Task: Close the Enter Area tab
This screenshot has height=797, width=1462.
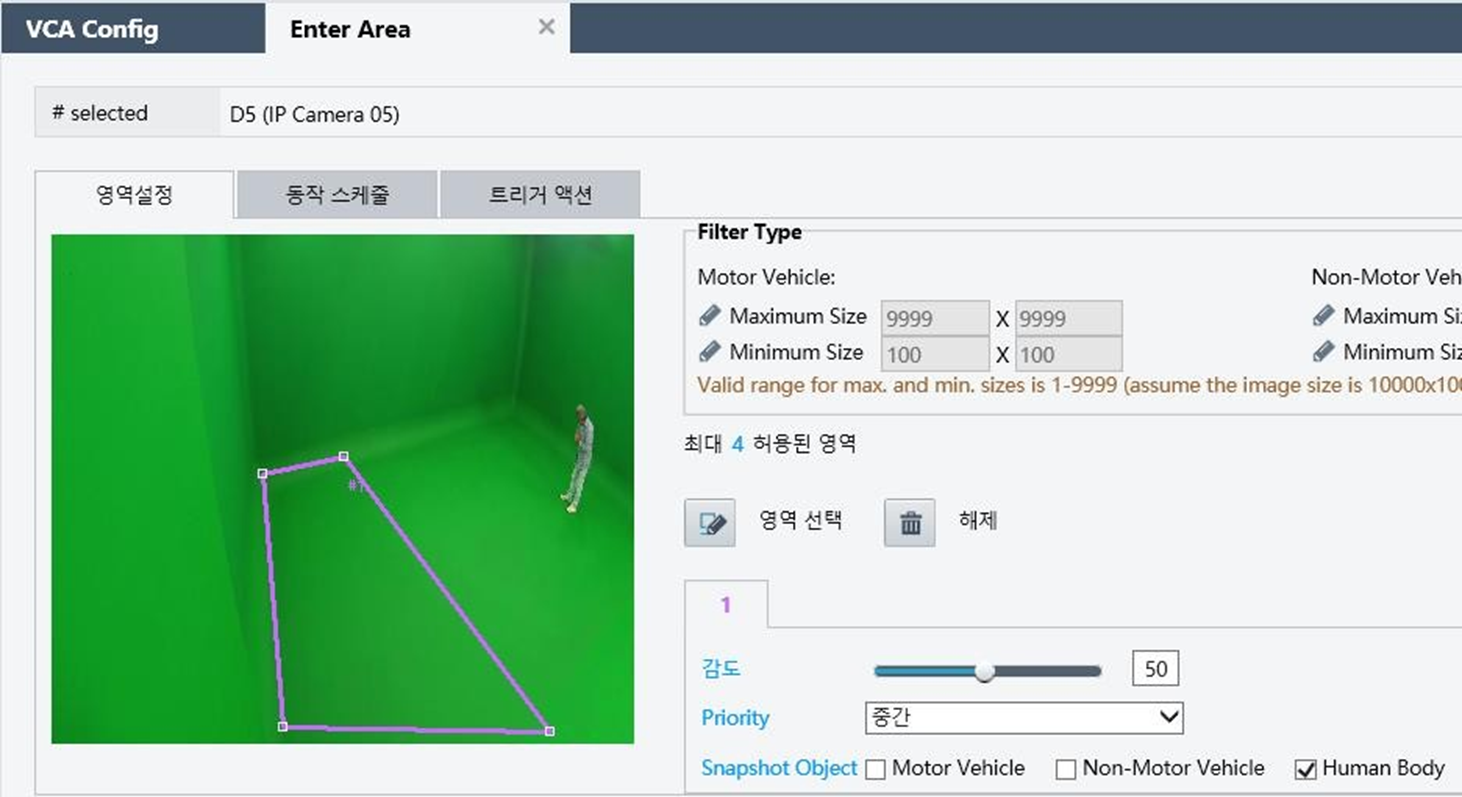Action: (546, 28)
